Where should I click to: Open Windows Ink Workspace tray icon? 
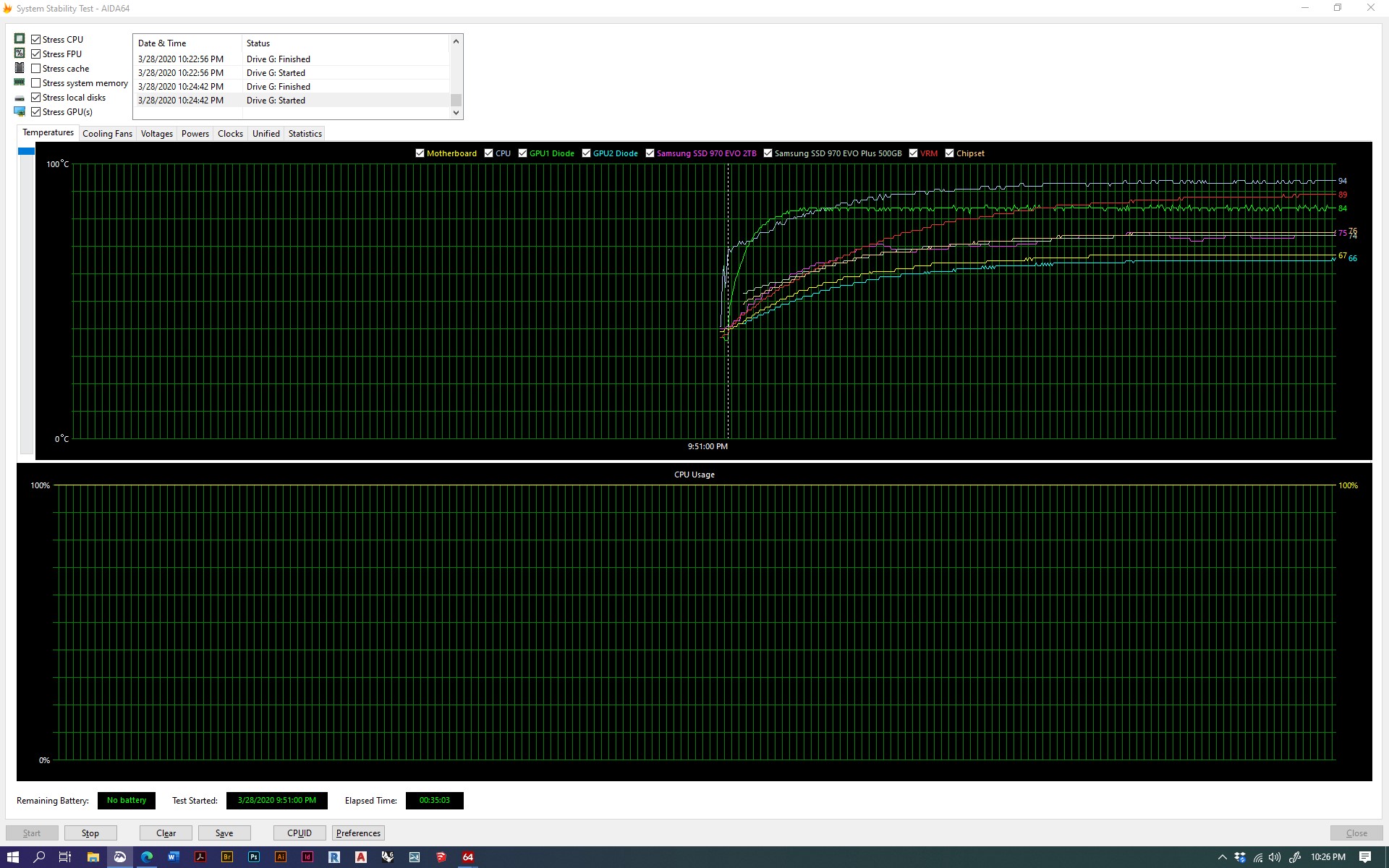(x=1295, y=857)
